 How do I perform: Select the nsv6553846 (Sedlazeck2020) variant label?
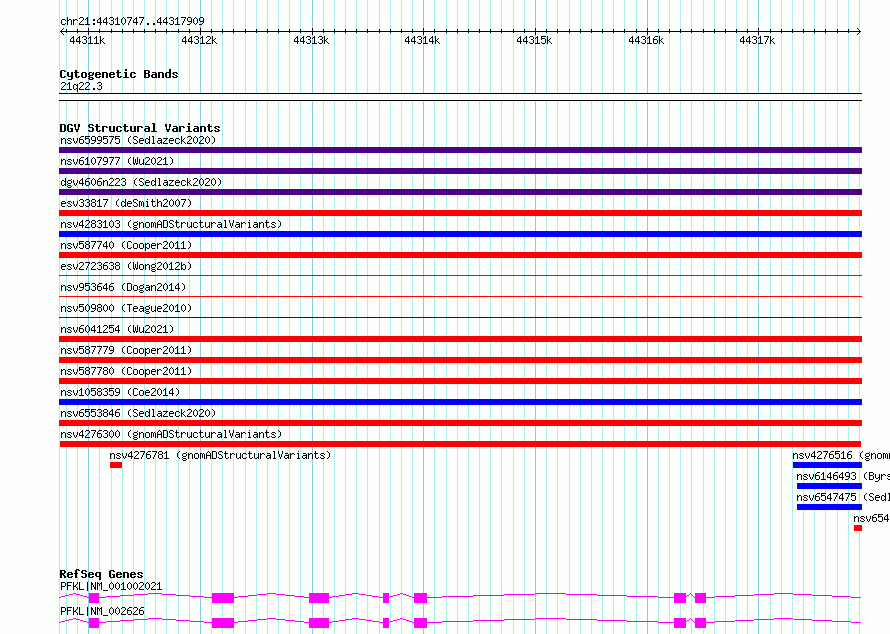click(139, 413)
